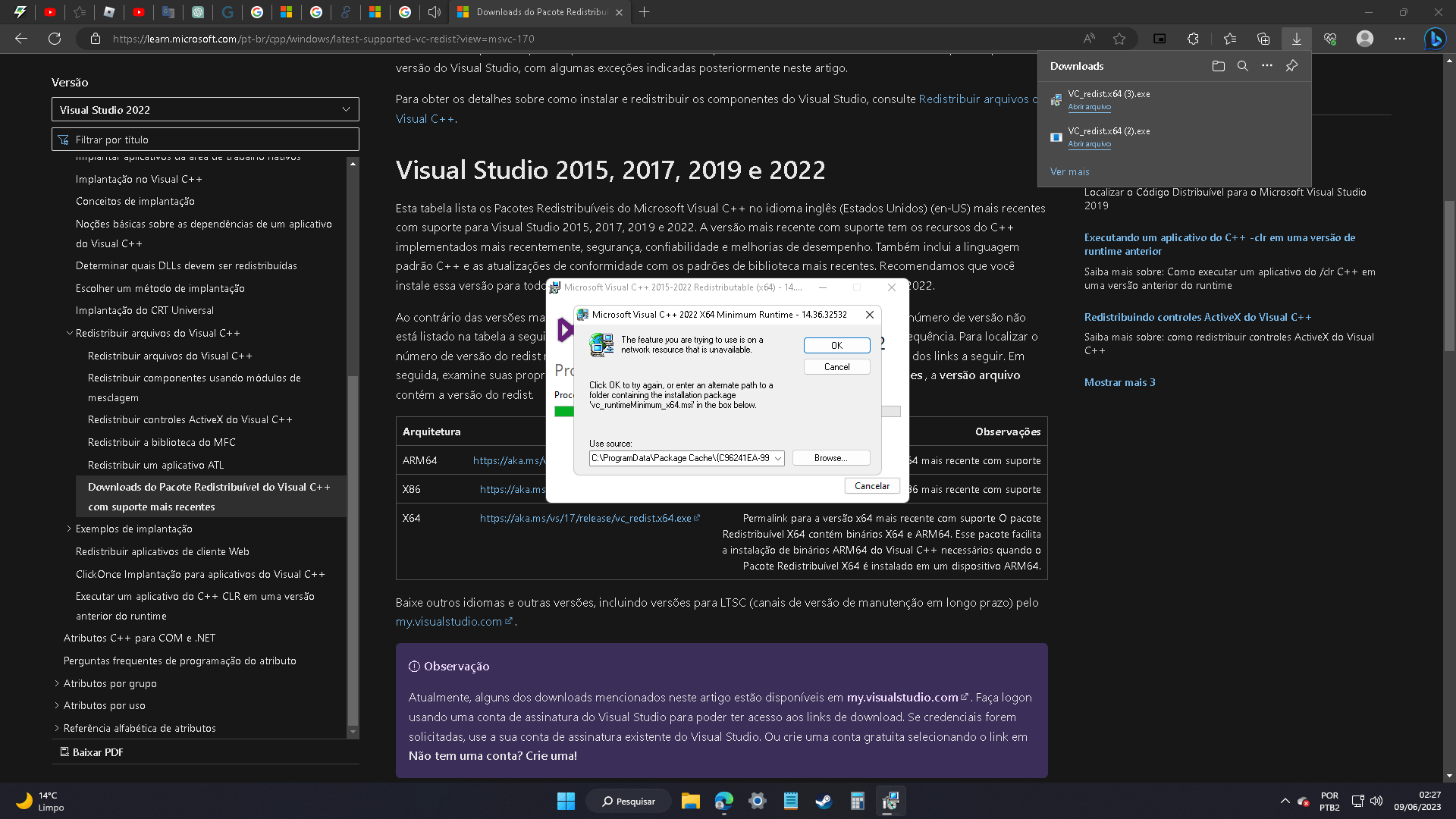Switch to first YouTube tab
The image size is (1456, 819).
pos(50,12)
